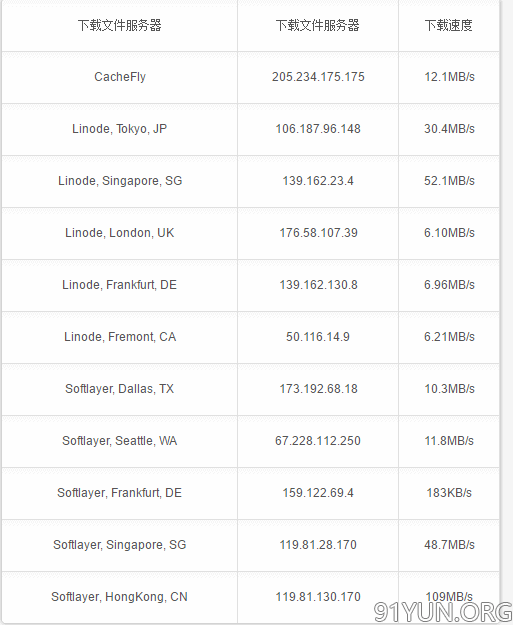
Task: Select Linode, Frankfurt, DE entry
Action: pos(120,285)
